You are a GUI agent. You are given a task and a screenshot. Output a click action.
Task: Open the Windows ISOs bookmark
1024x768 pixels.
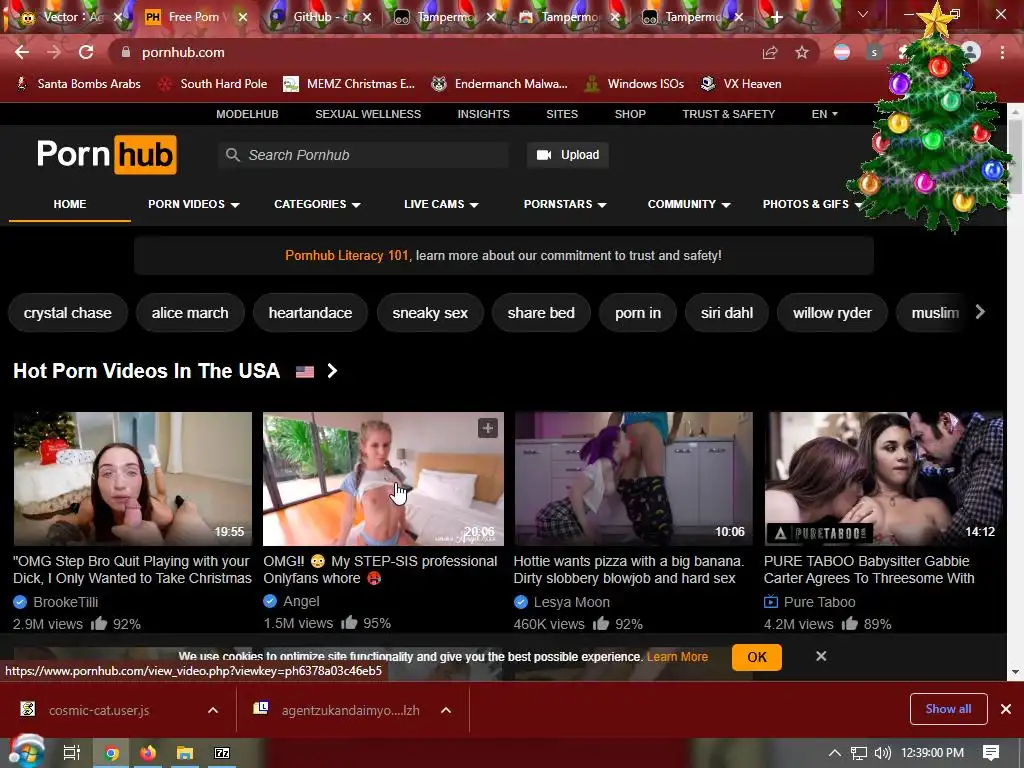634,84
